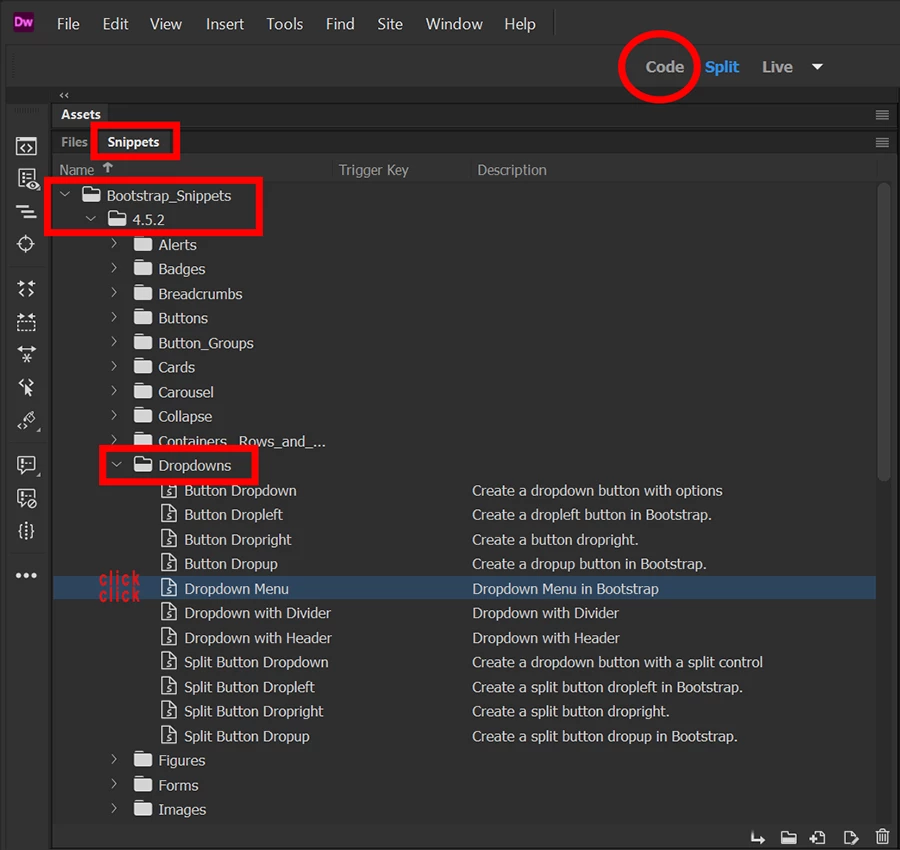Open the Insert menu
The width and height of the screenshot is (900, 850).
(x=224, y=24)
